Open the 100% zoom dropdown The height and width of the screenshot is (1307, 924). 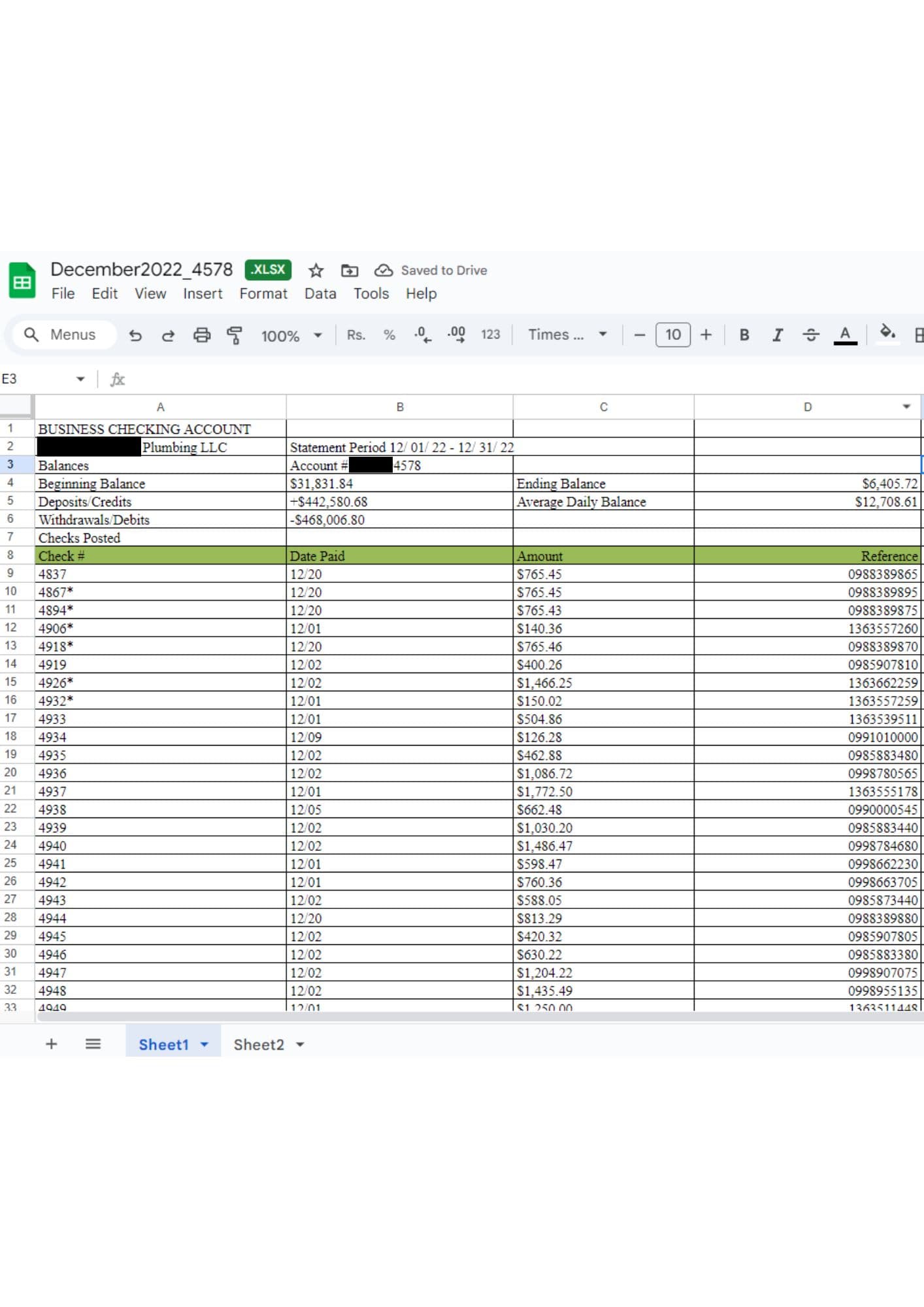(291, 335)
